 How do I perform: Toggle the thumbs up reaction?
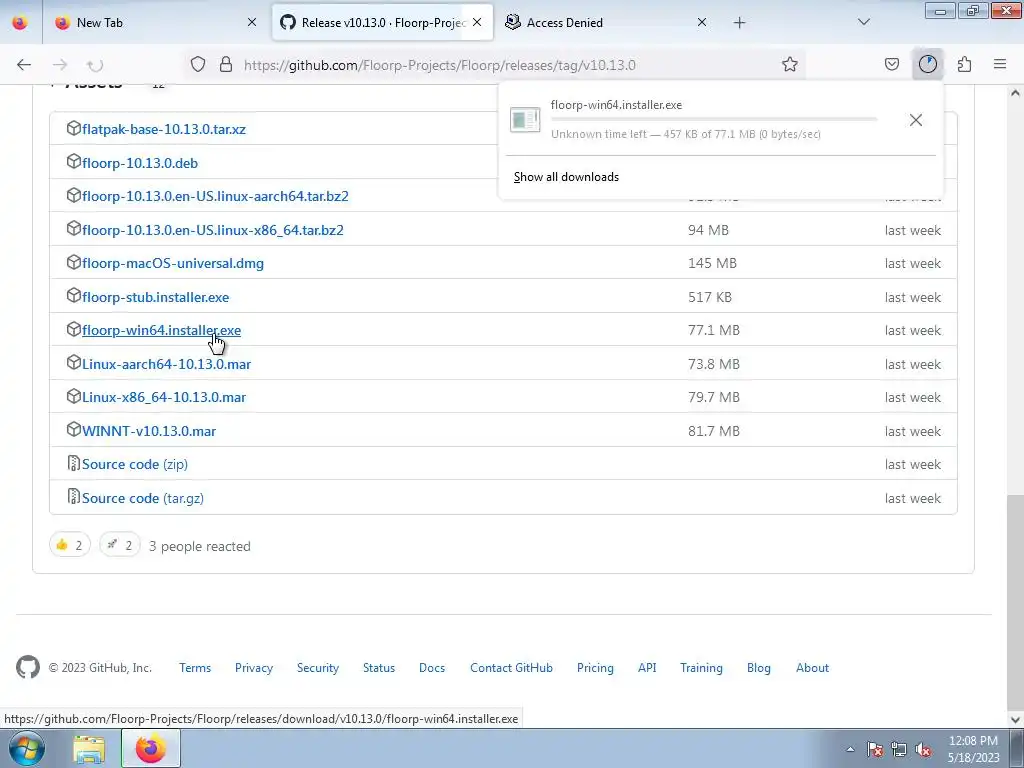(70, 545)
